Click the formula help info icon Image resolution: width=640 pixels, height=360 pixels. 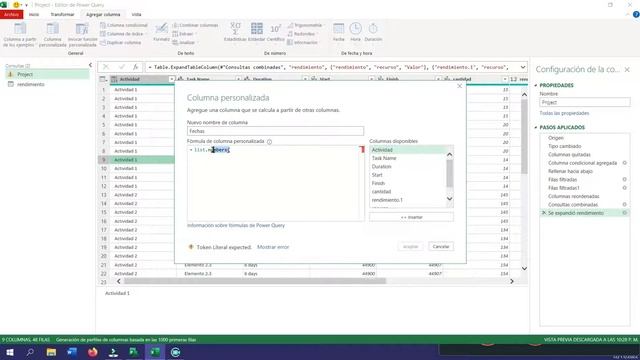[x=269, y=142]
